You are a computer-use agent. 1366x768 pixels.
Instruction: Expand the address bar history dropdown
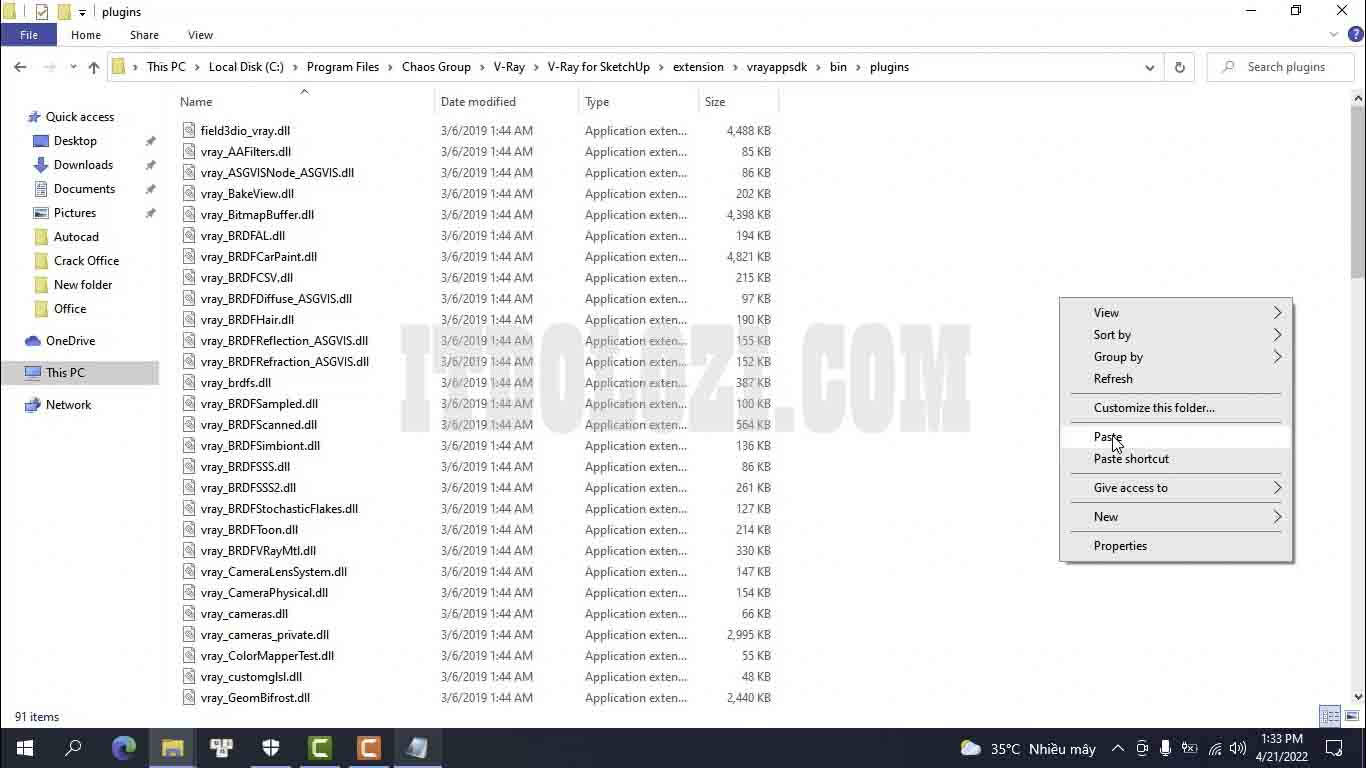click(x=1149, y=67)
